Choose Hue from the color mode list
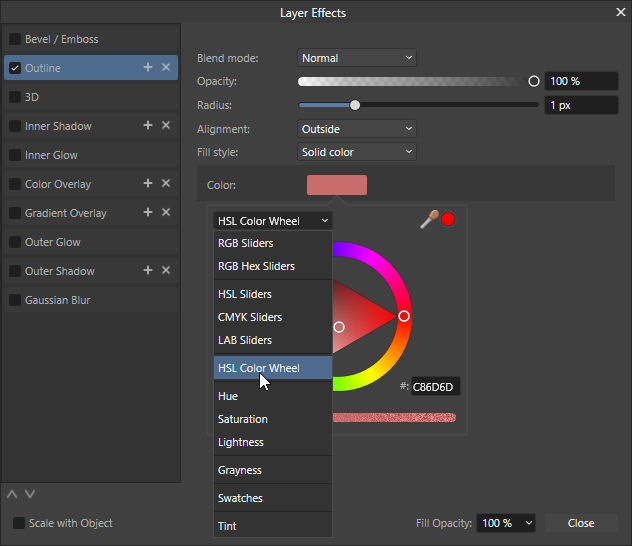 tap(273, 396)
